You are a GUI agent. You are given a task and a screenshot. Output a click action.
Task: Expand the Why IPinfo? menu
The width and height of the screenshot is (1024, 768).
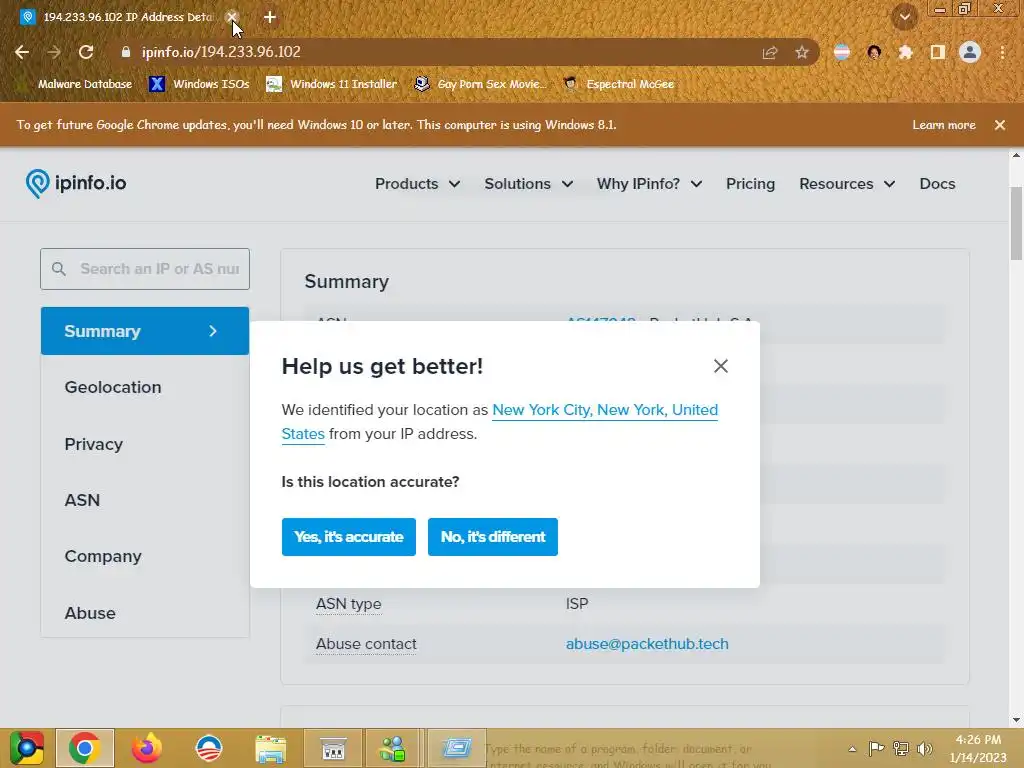(x=649, y=184)
